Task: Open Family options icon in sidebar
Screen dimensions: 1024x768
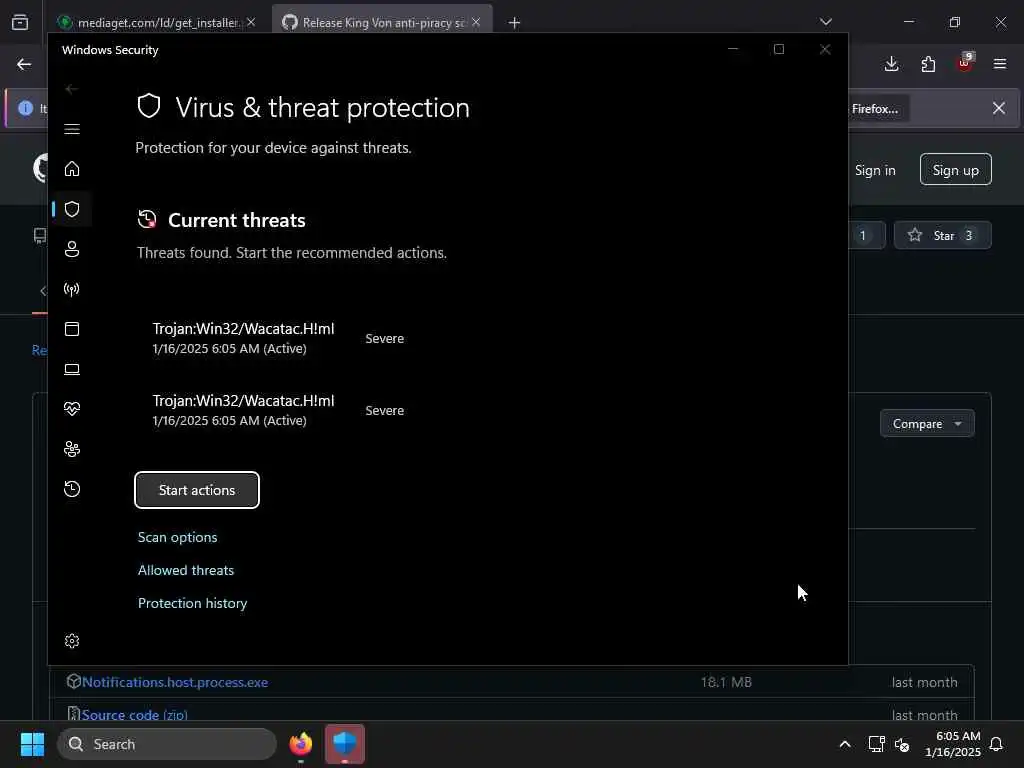Action: click(72, 449)
